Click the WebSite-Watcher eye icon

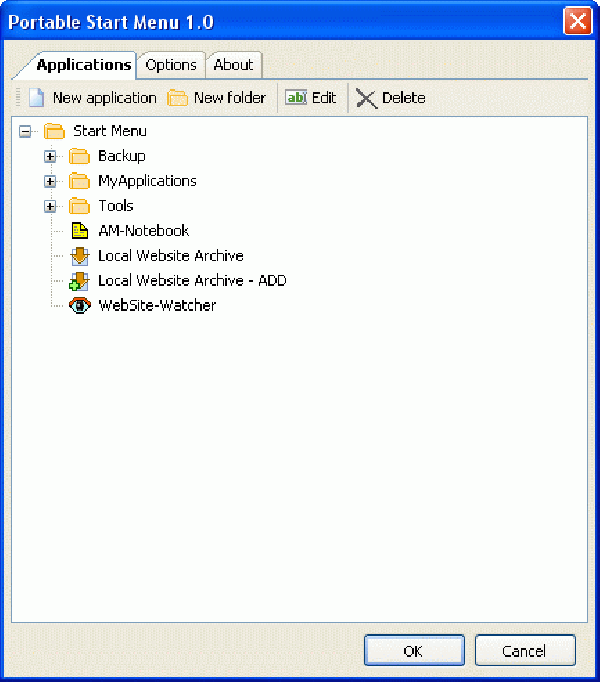80,306
